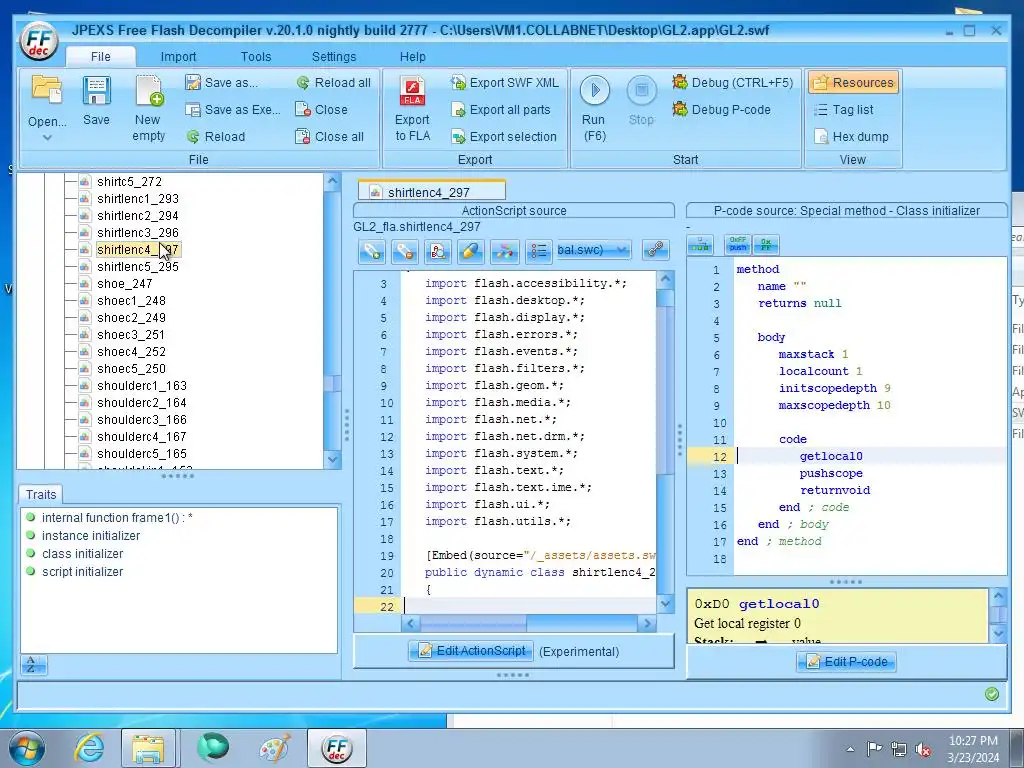Click the colorful graph icon in ActionScript toolbar
This screenshot has height=768, width=1024.
504,250
